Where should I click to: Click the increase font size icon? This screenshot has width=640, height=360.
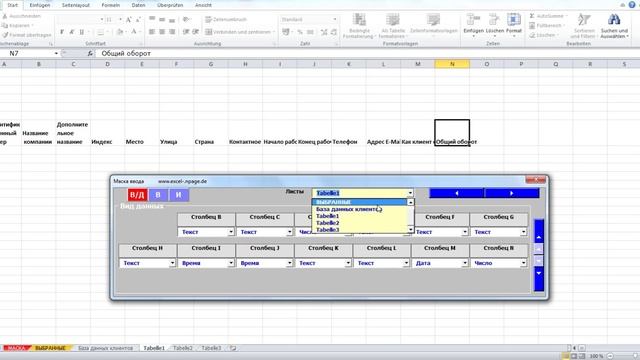[x=129, y=20]
